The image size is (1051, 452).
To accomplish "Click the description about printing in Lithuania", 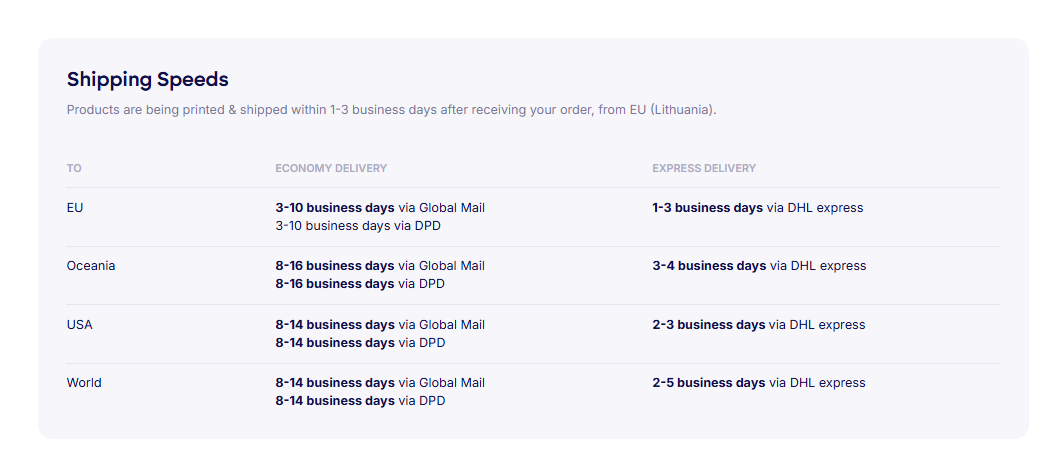I will point(391,109).
